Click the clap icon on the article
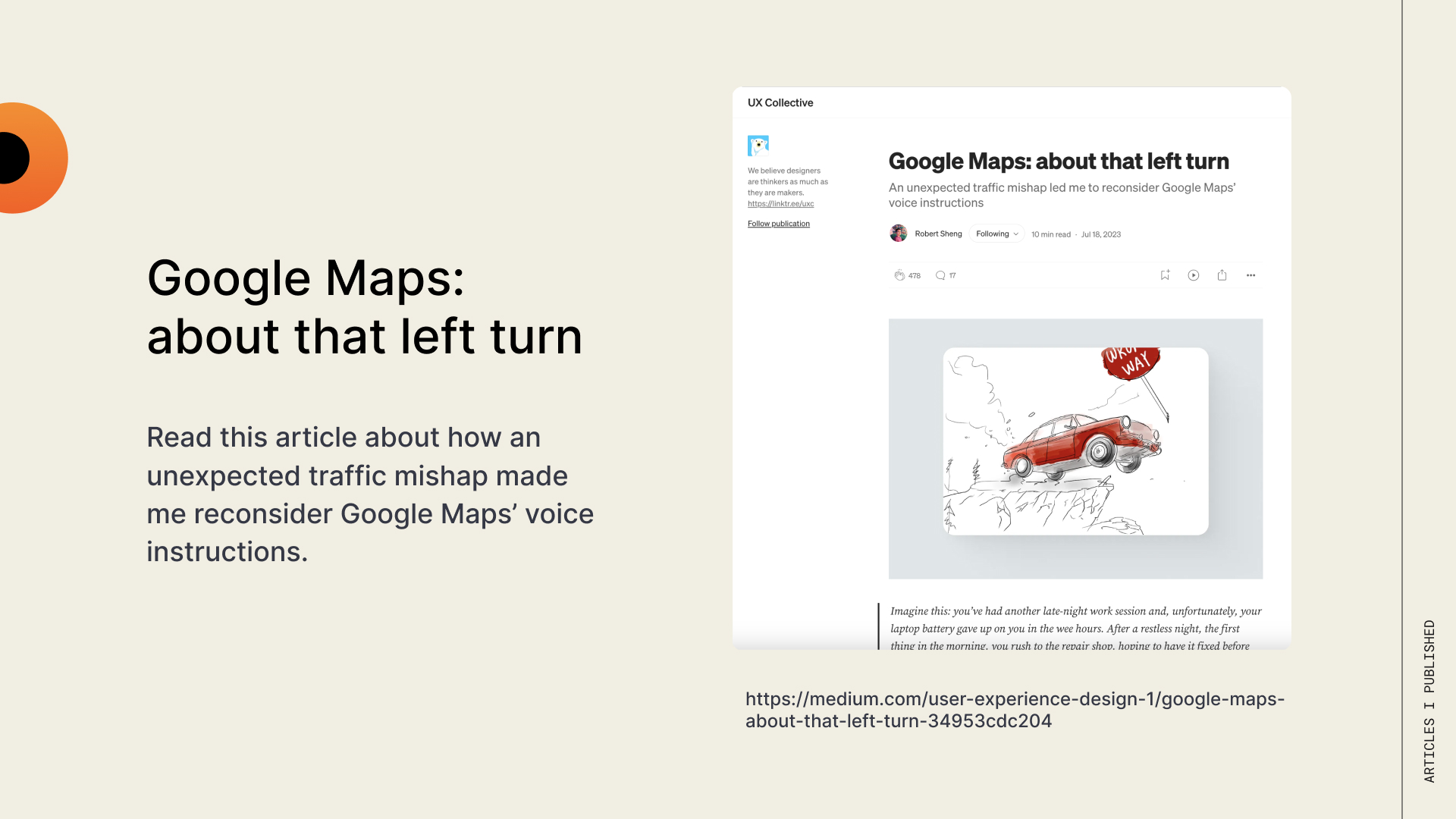The image size is (1456, 819). point(899,275)
